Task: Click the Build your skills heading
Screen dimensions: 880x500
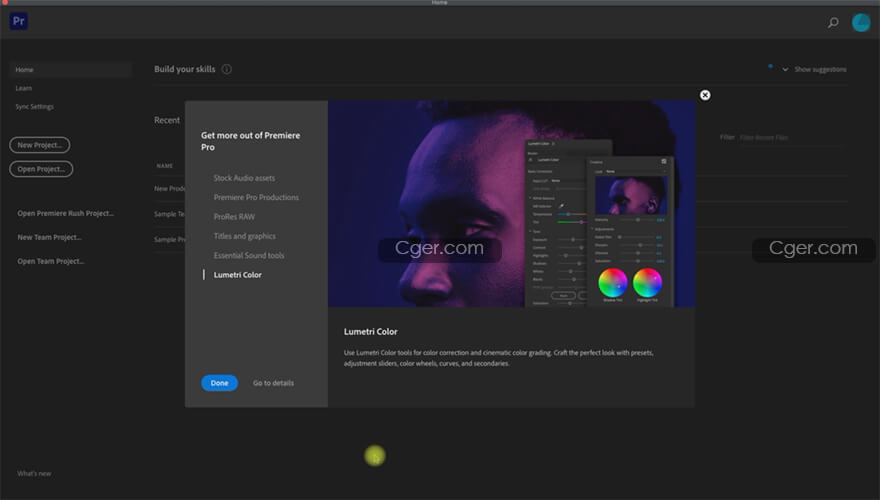Action: pos(185,69)
